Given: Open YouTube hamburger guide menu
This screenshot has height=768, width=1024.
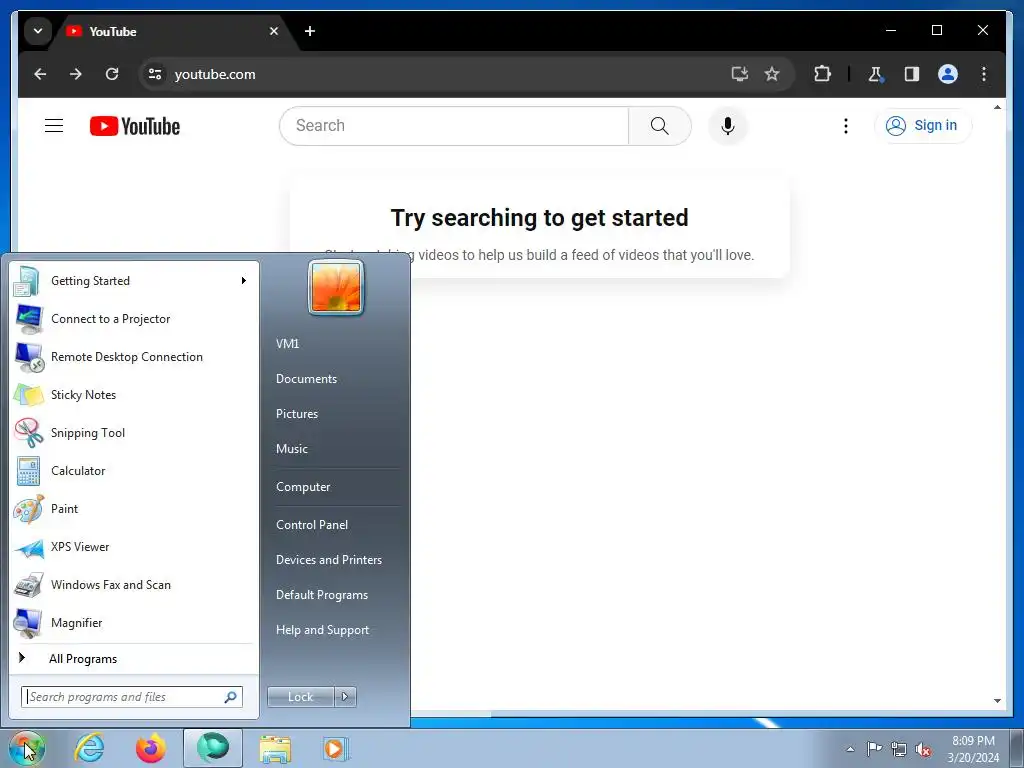Looking at the screenshot, I should [x=54, y=125].
